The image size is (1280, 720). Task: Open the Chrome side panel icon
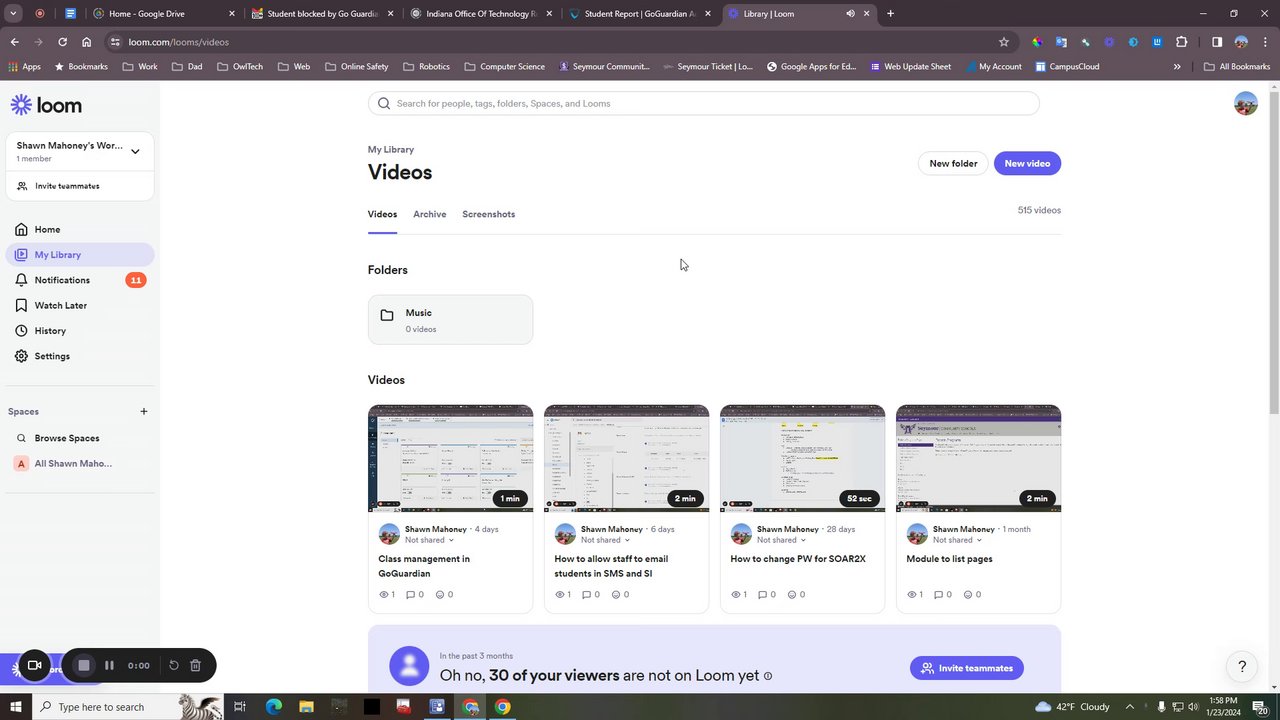point(1217,42)
